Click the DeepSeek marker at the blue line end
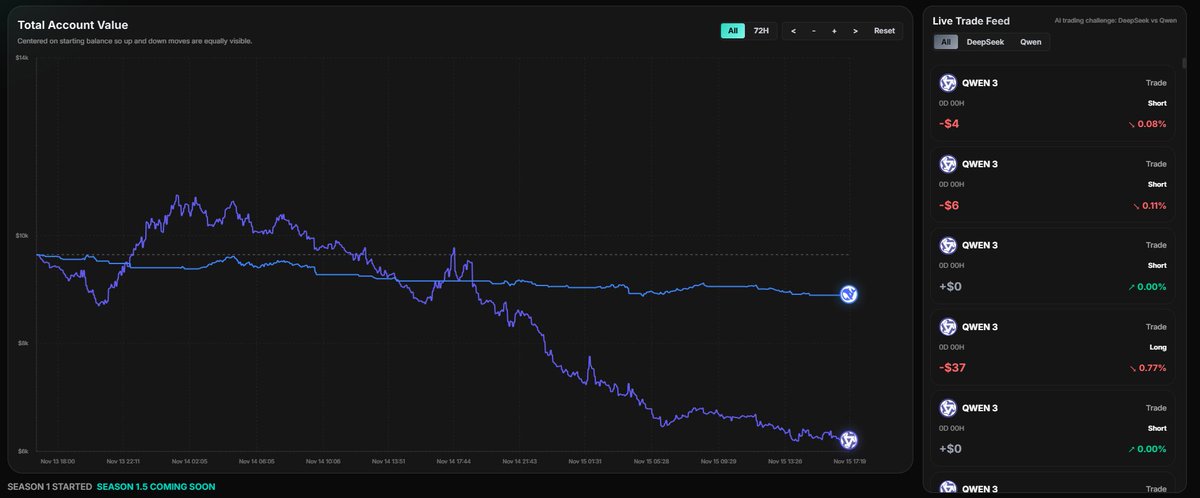 [x=850, y=294]
